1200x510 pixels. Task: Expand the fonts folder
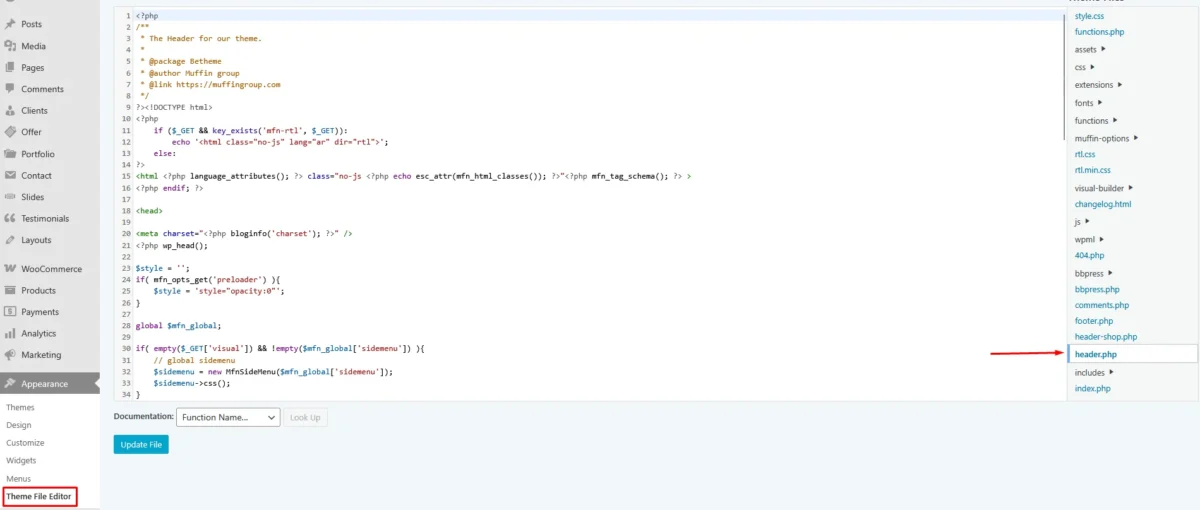(1088, 103)
